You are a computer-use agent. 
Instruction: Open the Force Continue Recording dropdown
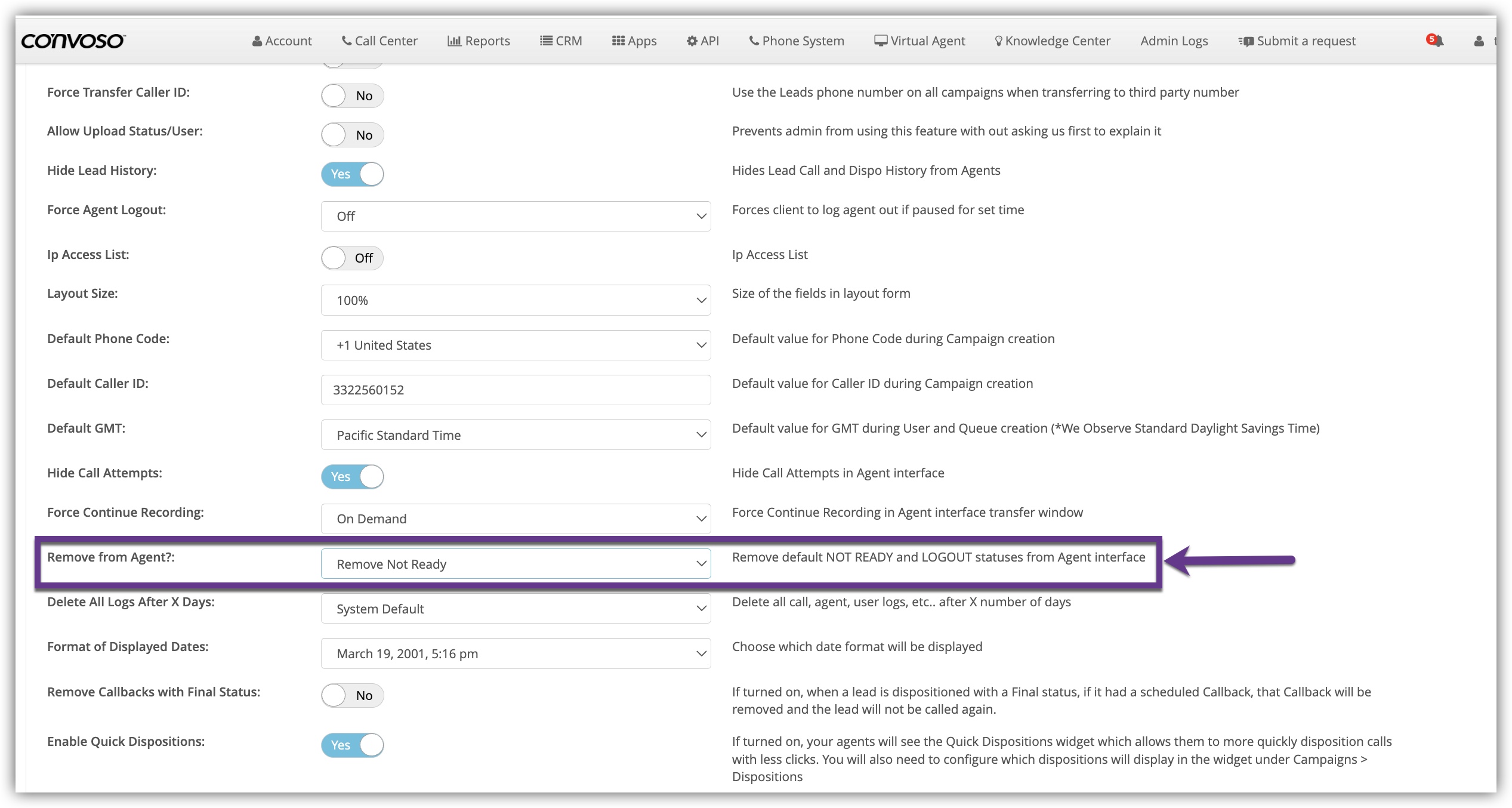[x=516, y=519]
